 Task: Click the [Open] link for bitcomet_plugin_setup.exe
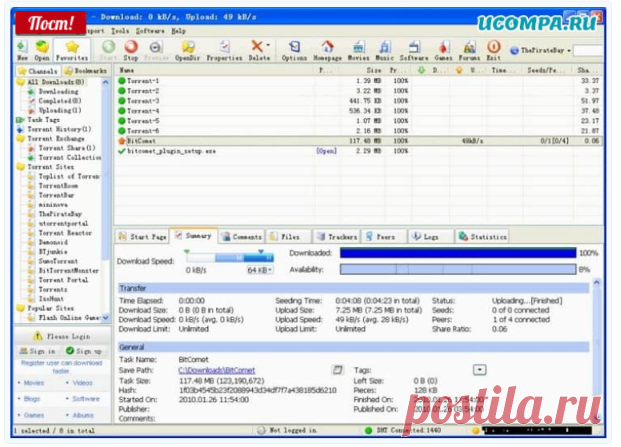[326, 151]
